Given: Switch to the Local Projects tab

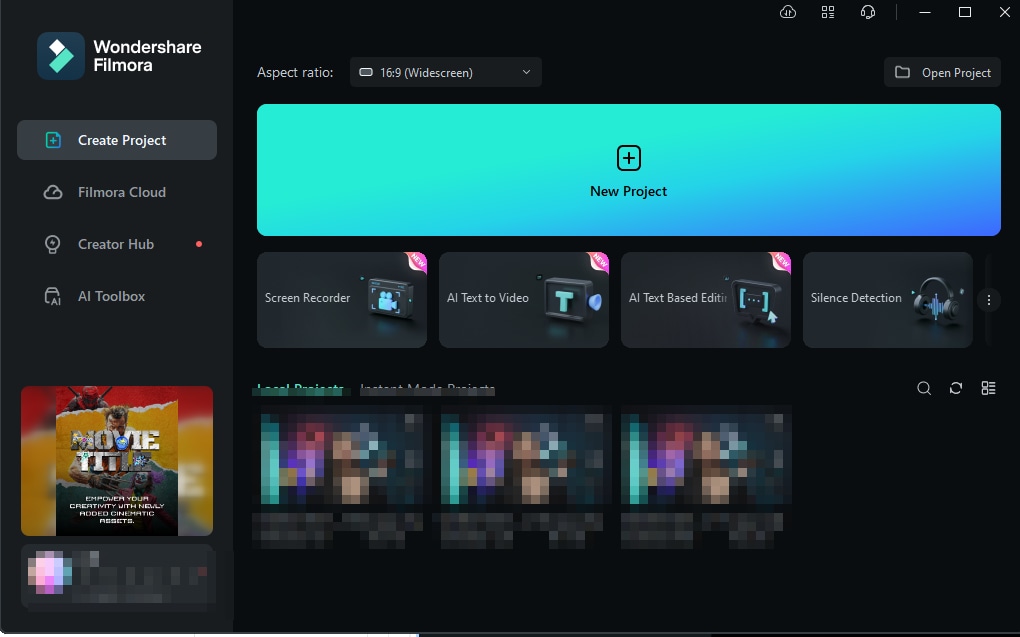Looking at the screenshot, I should [300, 390].
